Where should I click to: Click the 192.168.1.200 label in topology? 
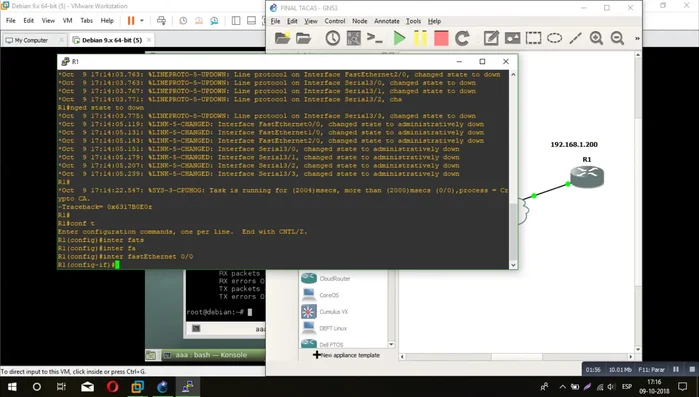click(x=574, y=144)
